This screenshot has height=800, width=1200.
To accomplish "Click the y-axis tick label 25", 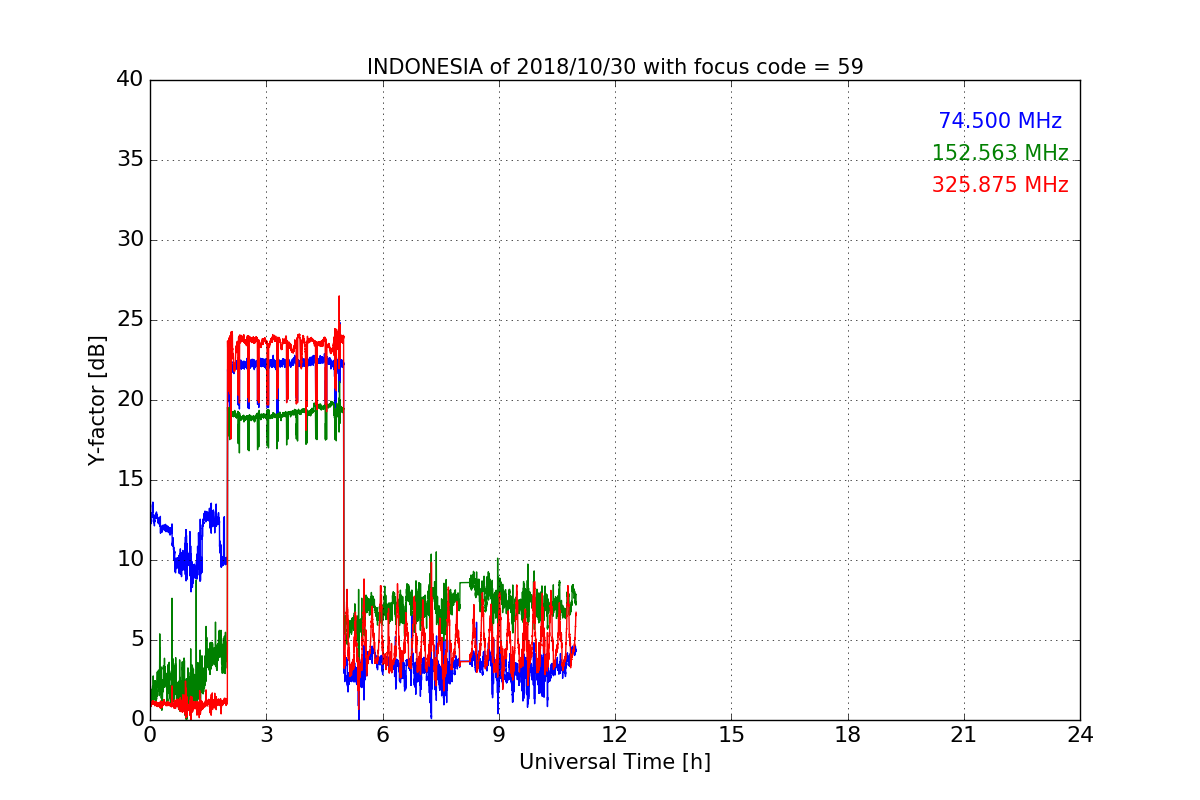I will [130, 320].
